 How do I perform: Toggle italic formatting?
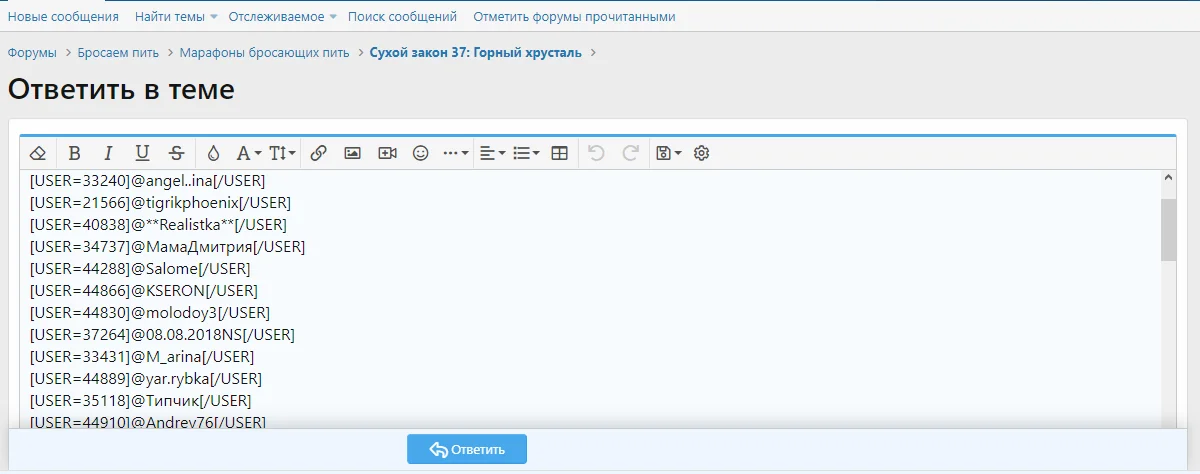point(108,153)
